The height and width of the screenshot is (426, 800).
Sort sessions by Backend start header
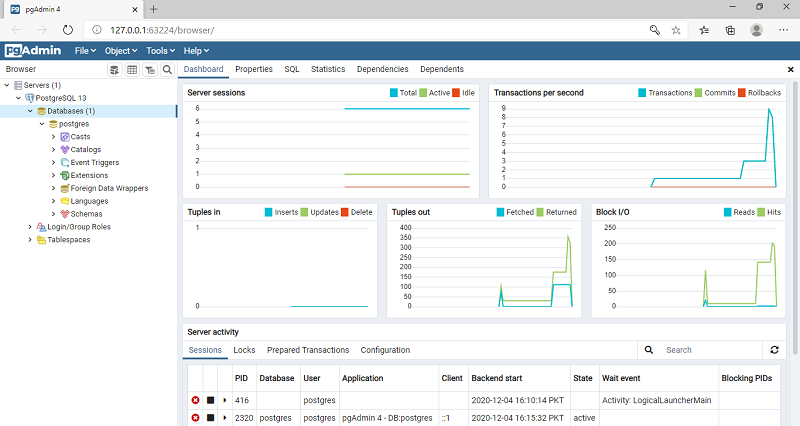point(497,378)
